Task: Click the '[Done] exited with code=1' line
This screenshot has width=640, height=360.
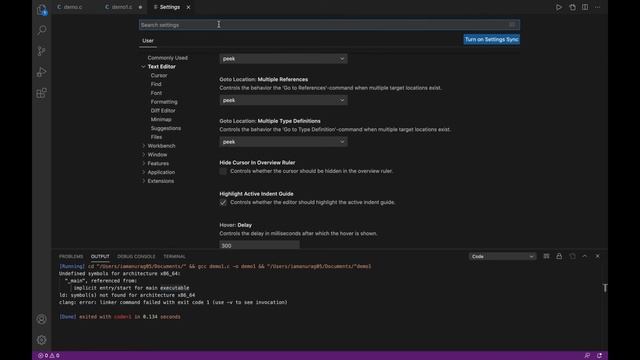Action: (120, 317)
